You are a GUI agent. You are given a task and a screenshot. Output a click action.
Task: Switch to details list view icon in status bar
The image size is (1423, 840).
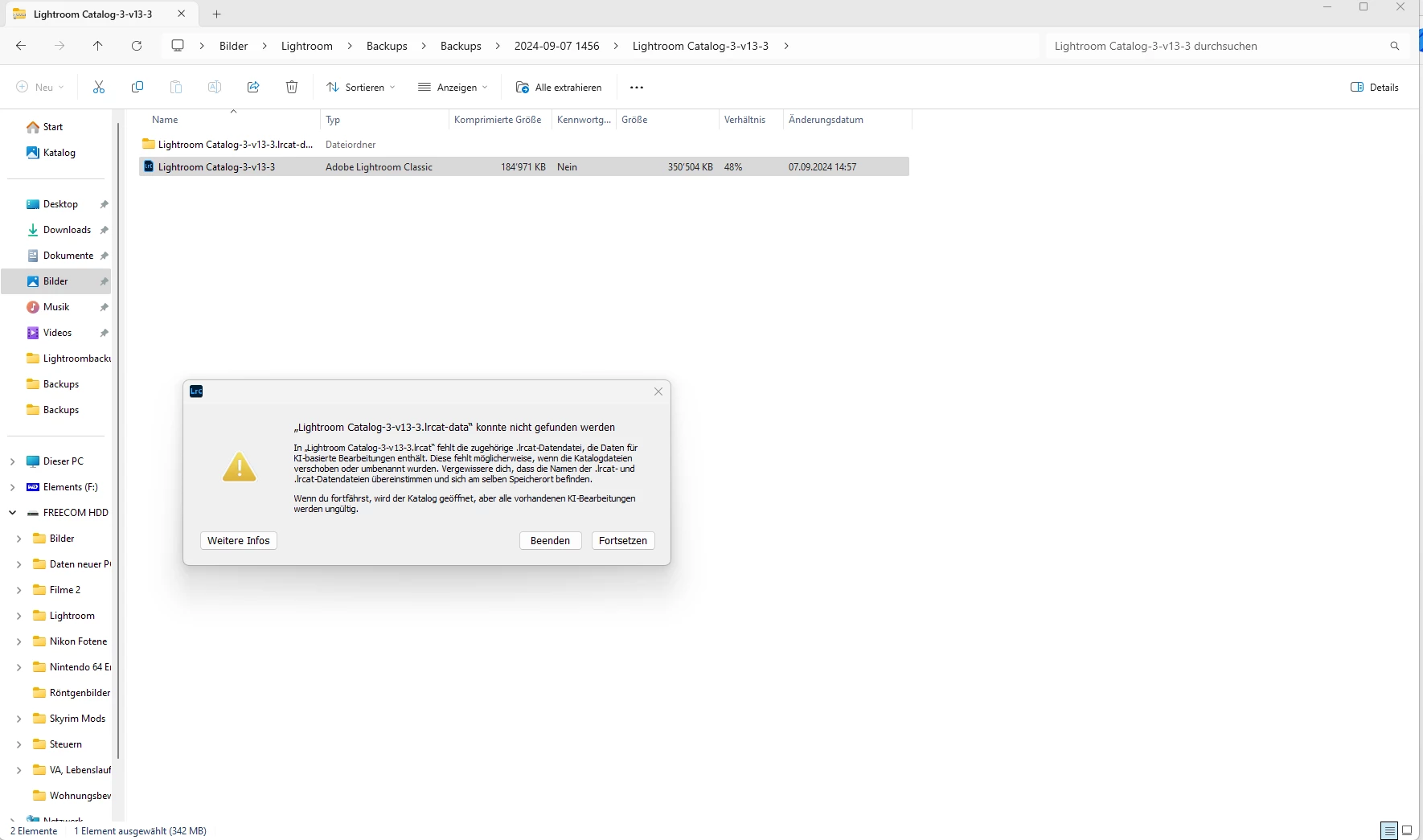[1389, 831]
